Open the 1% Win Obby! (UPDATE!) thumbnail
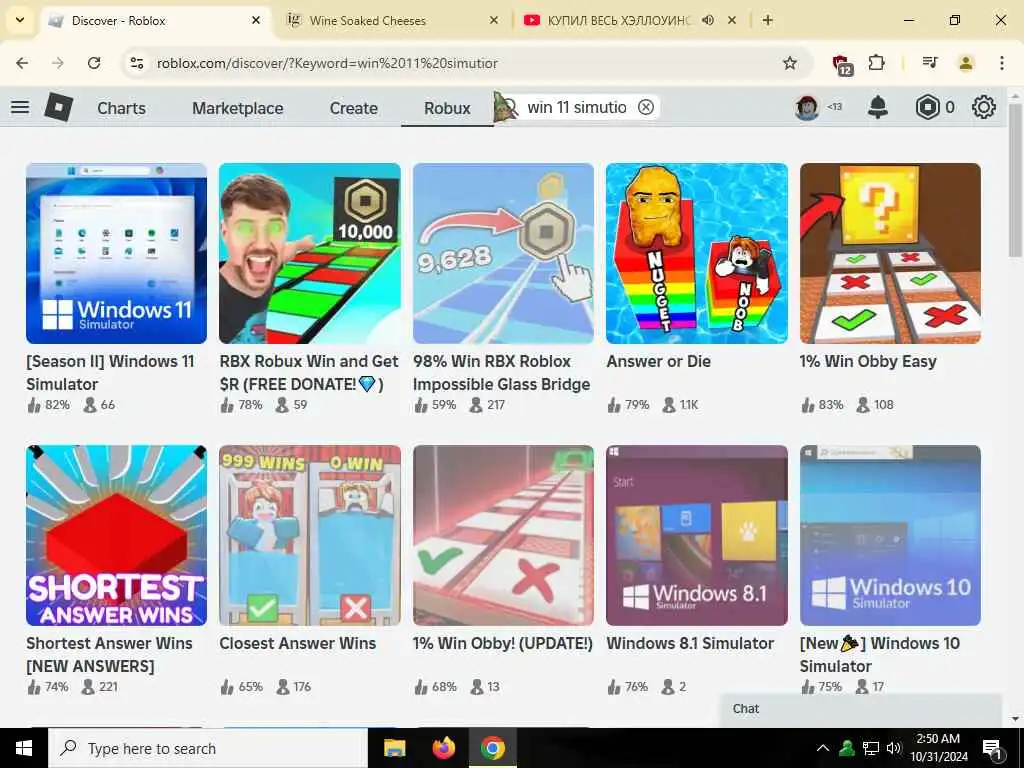 [504, 536]
